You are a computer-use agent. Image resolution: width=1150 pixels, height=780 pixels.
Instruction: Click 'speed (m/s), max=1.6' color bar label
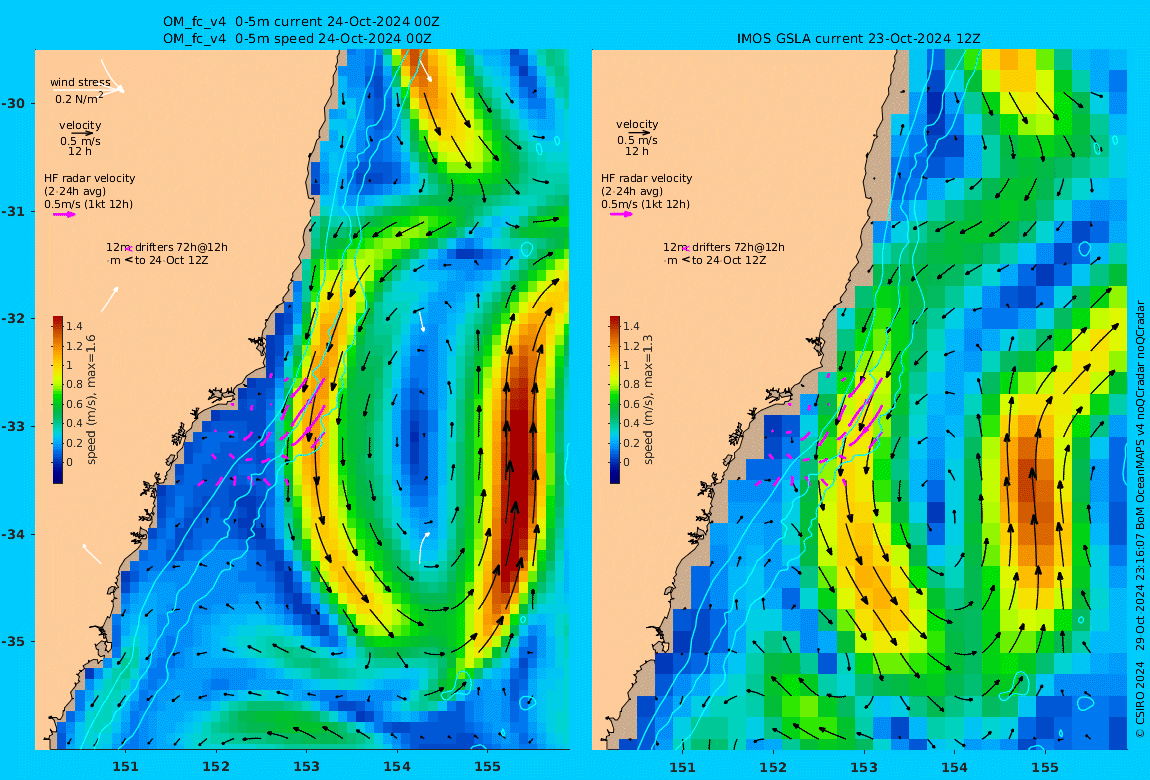(x=92, y=400)
